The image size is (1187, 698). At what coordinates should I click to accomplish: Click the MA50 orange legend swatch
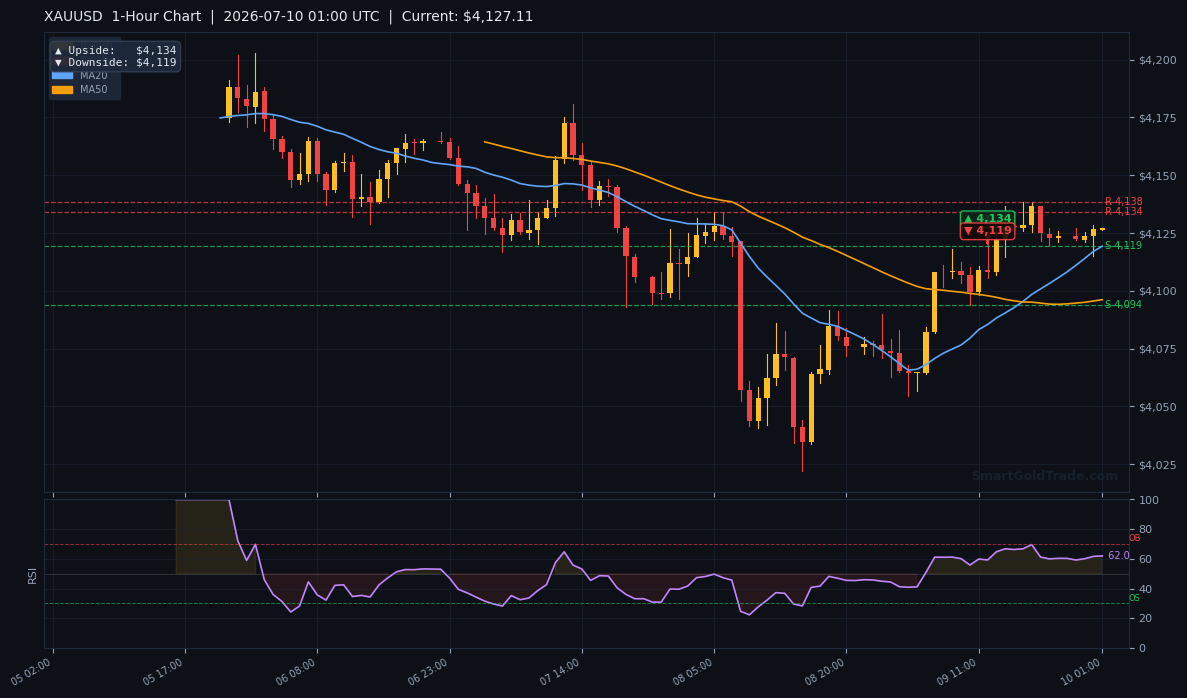point(62,89)
